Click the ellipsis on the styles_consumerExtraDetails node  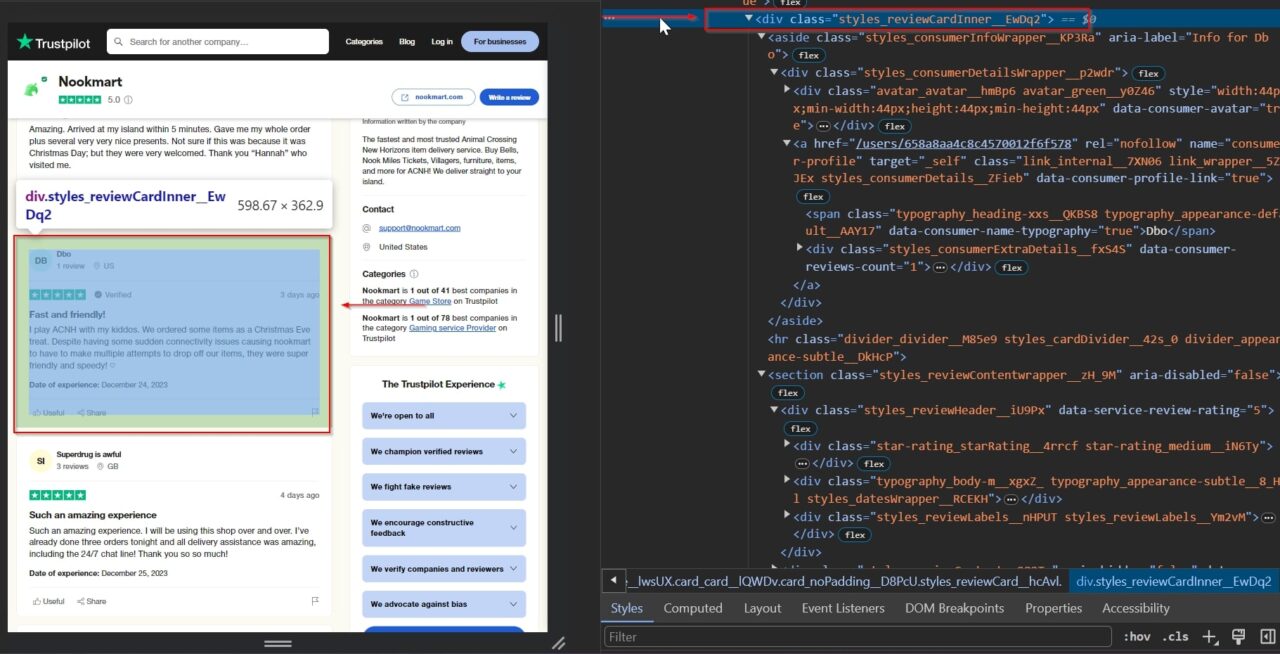tap(940, 267)
